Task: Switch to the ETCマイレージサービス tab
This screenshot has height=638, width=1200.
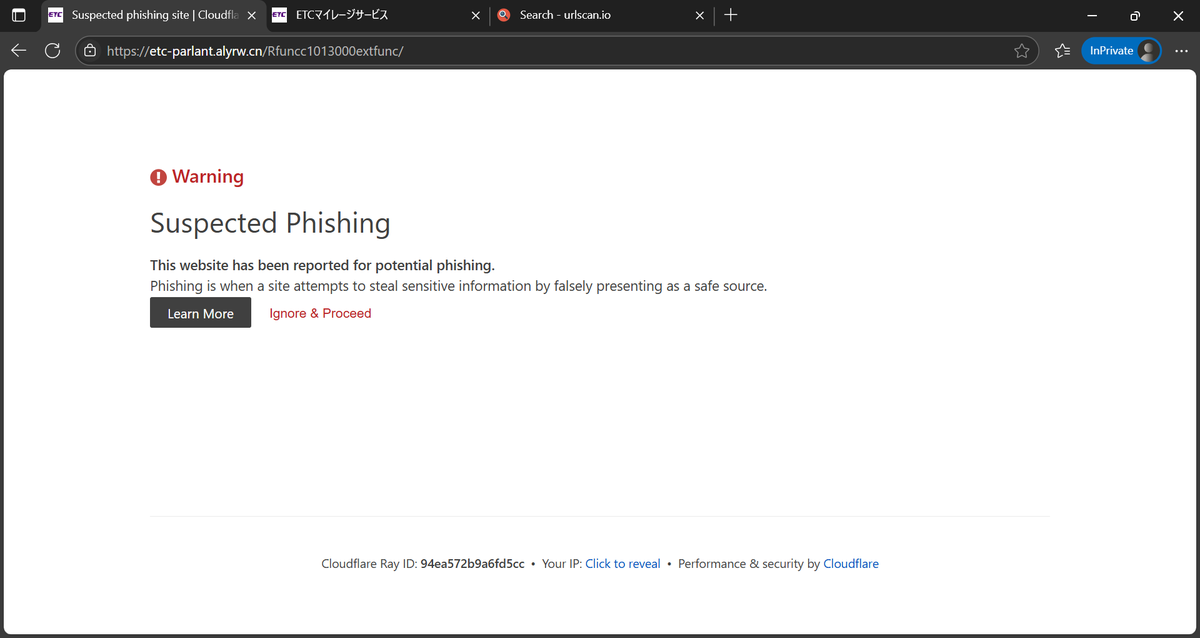Action: pyautogui.click(x=370, y=15)
